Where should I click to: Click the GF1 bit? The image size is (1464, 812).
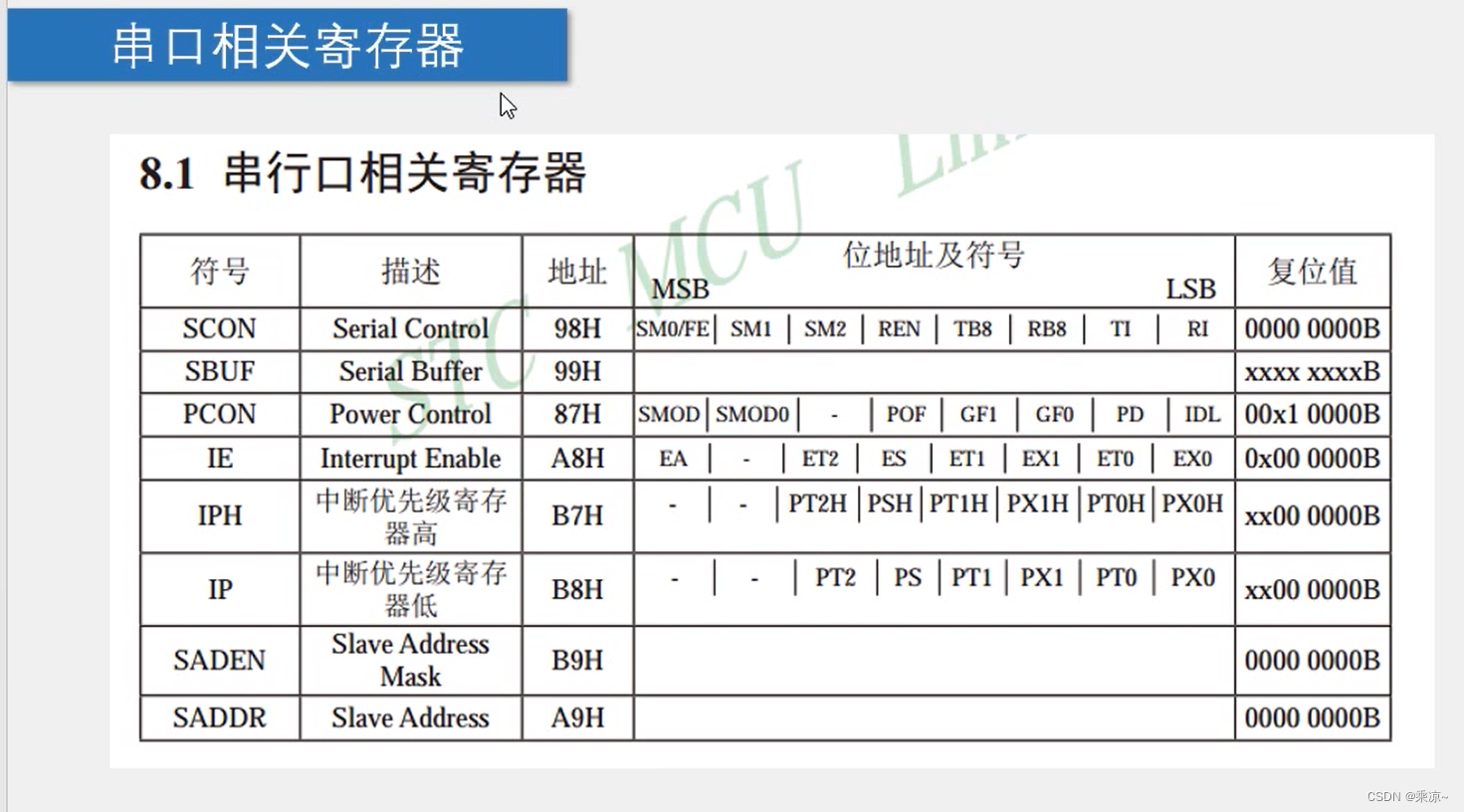pos(978,414)
